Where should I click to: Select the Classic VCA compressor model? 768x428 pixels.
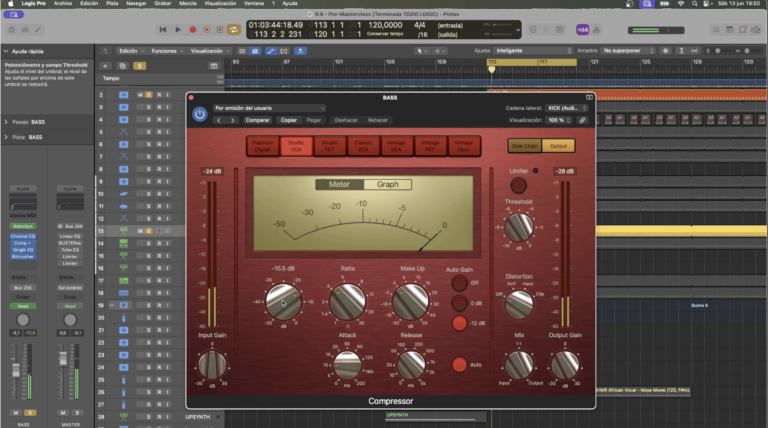(363, 146)
